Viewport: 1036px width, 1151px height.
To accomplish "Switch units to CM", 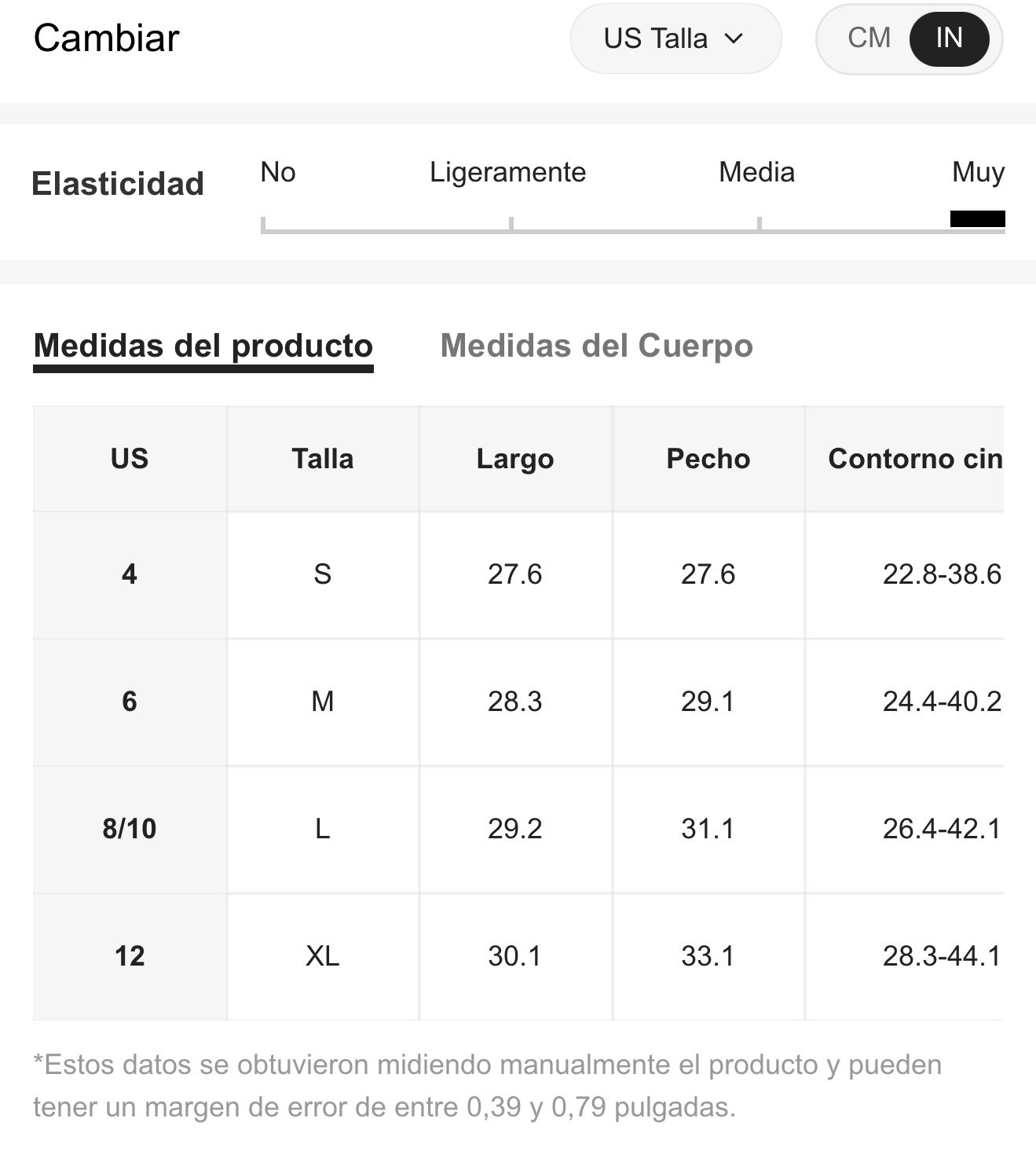I will coord(869,38).
